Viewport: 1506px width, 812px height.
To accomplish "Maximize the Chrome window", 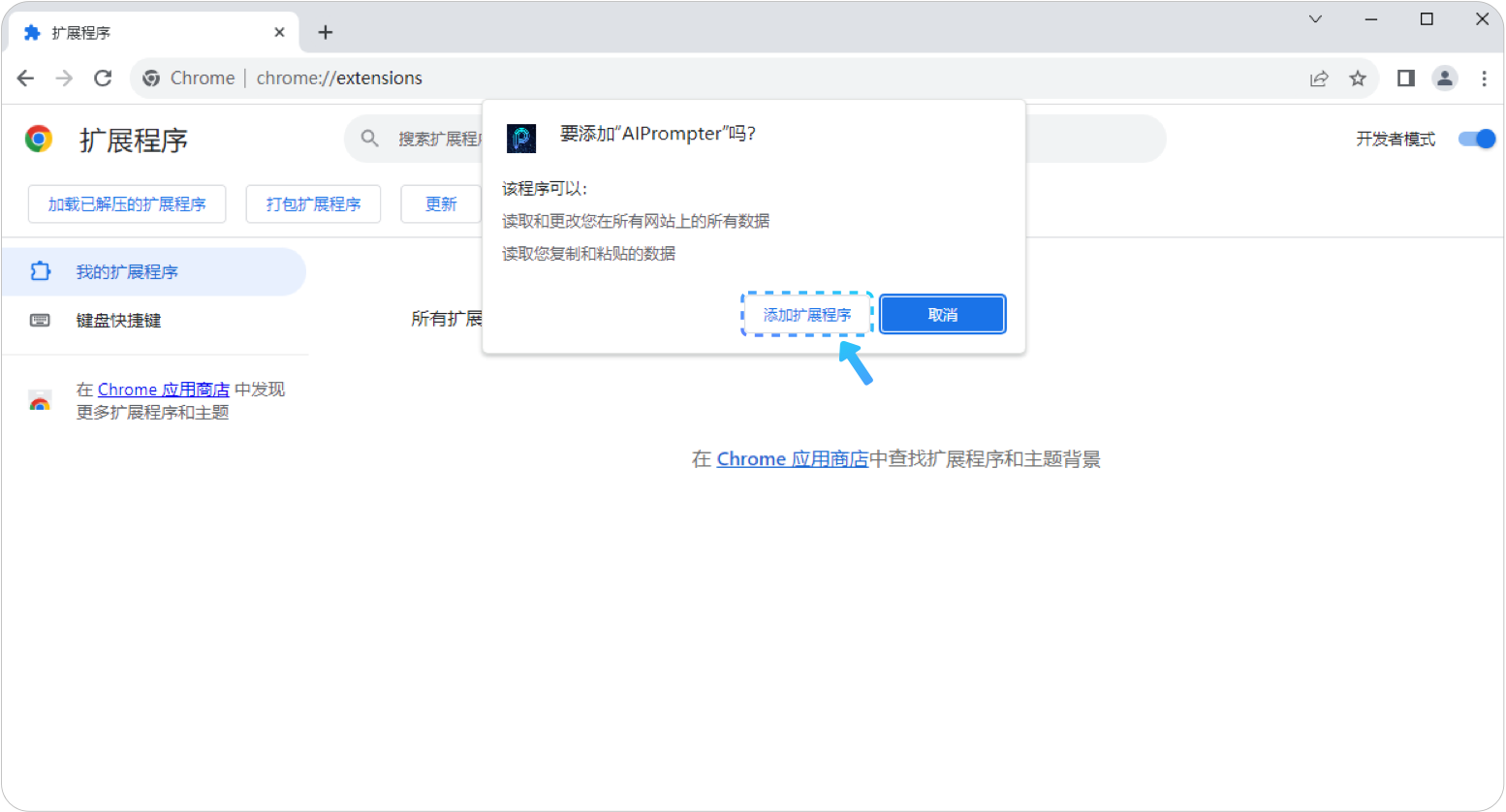I will click(x=1427, y=19).
